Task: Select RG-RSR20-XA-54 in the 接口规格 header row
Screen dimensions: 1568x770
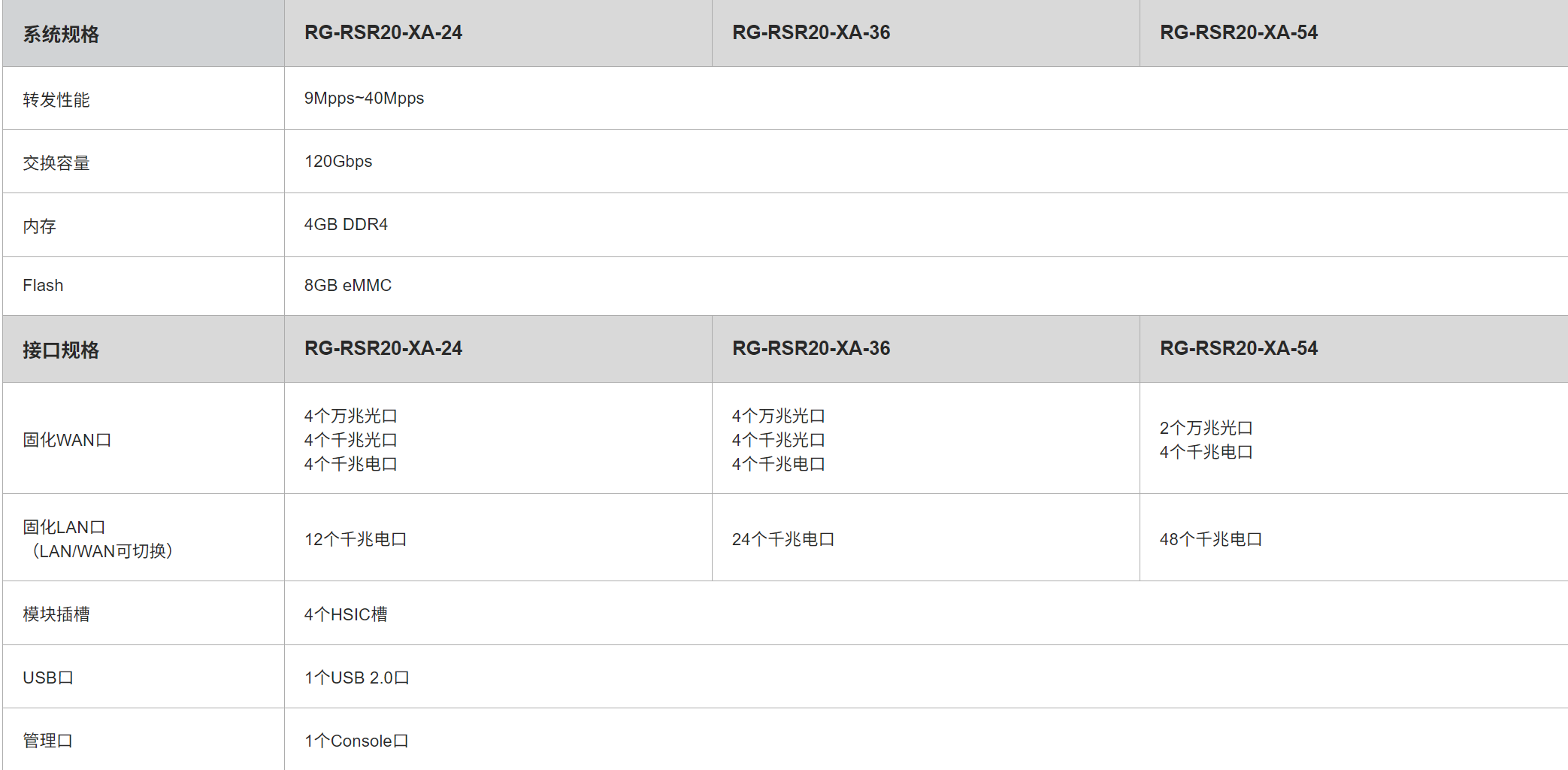Action: coord(1238,349)
